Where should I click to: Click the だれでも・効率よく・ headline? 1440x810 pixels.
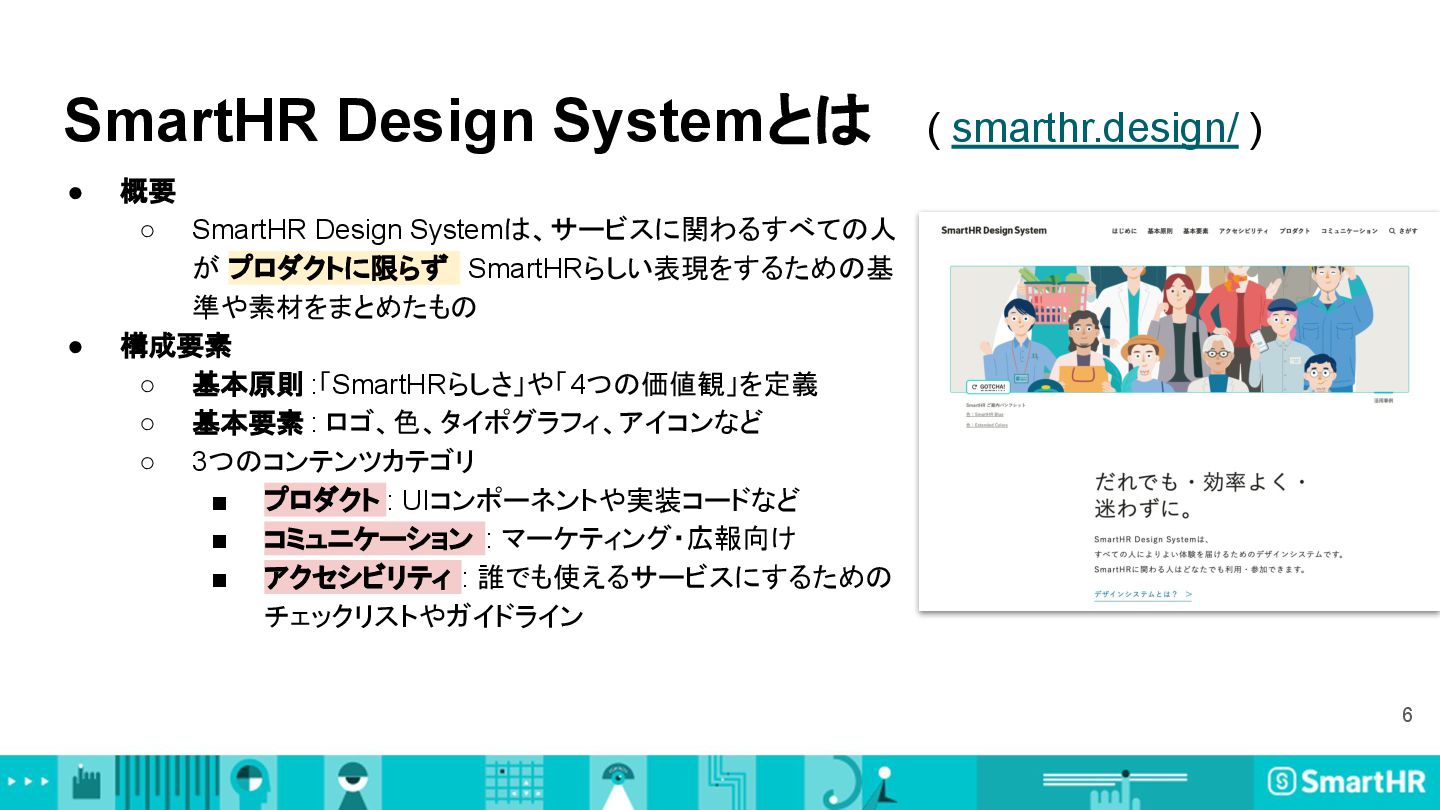click(1201, 482)
